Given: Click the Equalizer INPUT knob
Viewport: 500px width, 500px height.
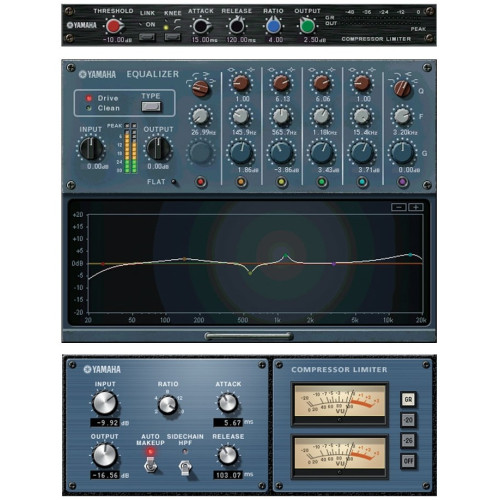Looking at the screenshot, I should [91, 149].
